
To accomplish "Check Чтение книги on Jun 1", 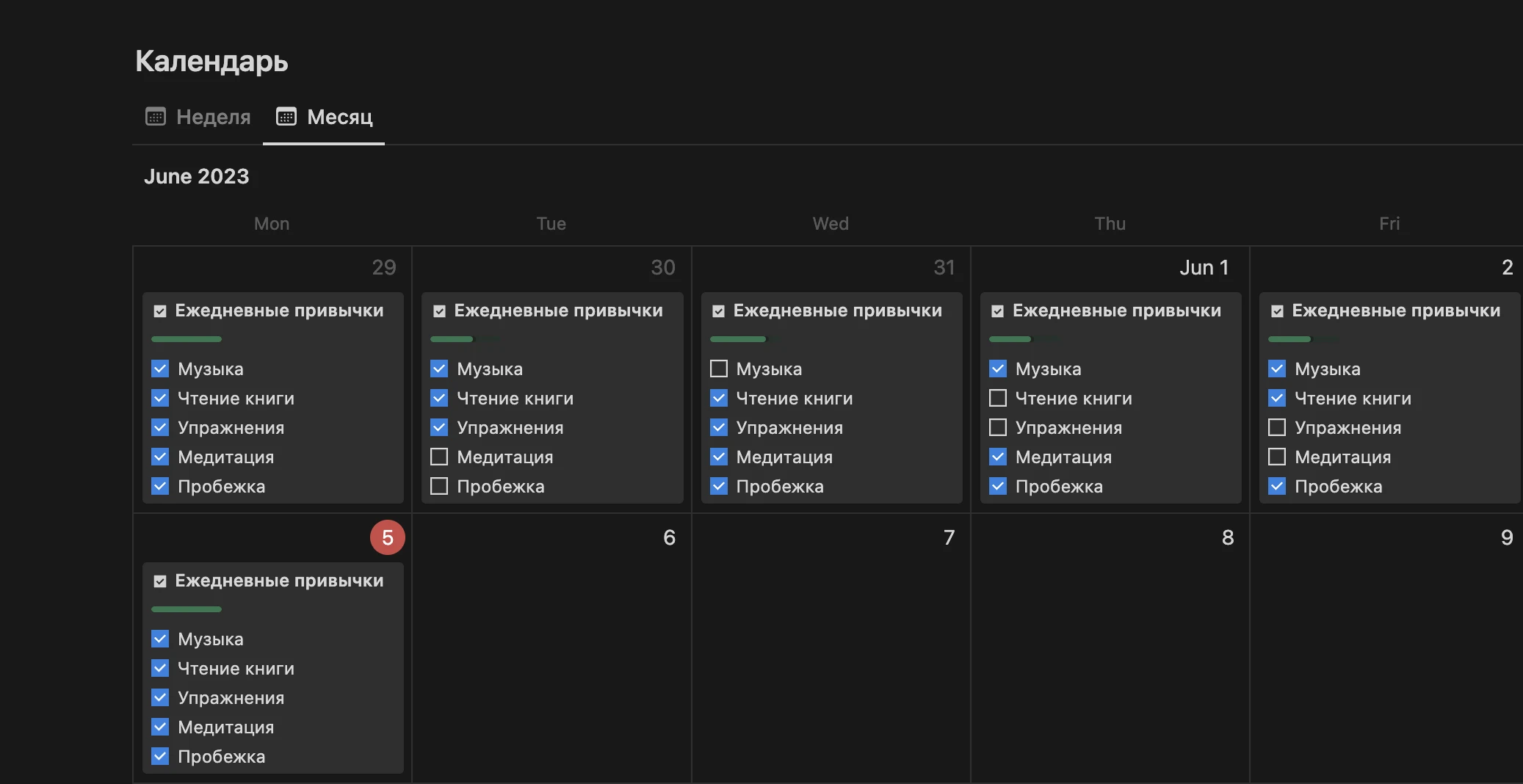I will 998,398.
